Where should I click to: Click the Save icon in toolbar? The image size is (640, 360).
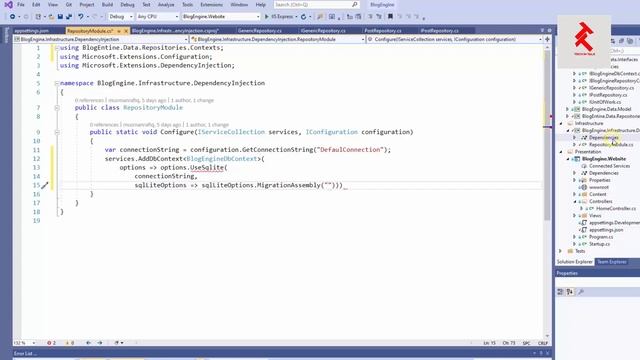coord(60,17)
